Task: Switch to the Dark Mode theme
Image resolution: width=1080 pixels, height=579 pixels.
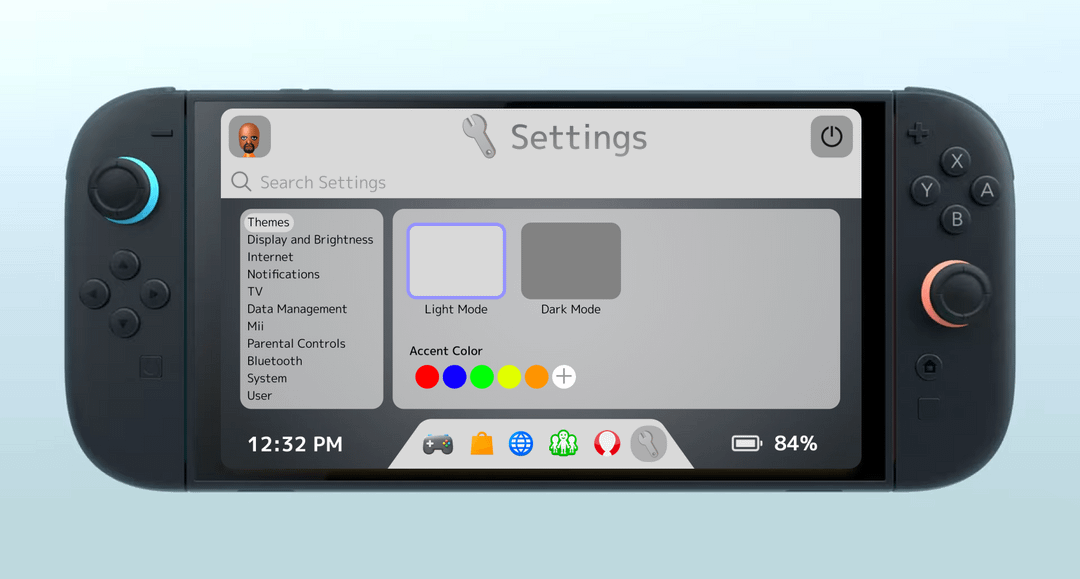Action: coord(570,261)
